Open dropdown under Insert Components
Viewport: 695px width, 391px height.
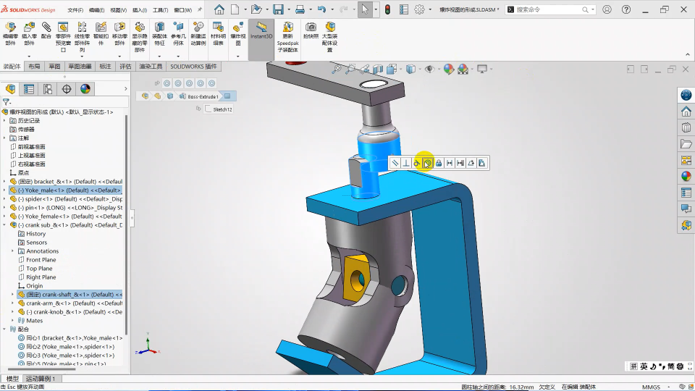click(x=29, y=56)
